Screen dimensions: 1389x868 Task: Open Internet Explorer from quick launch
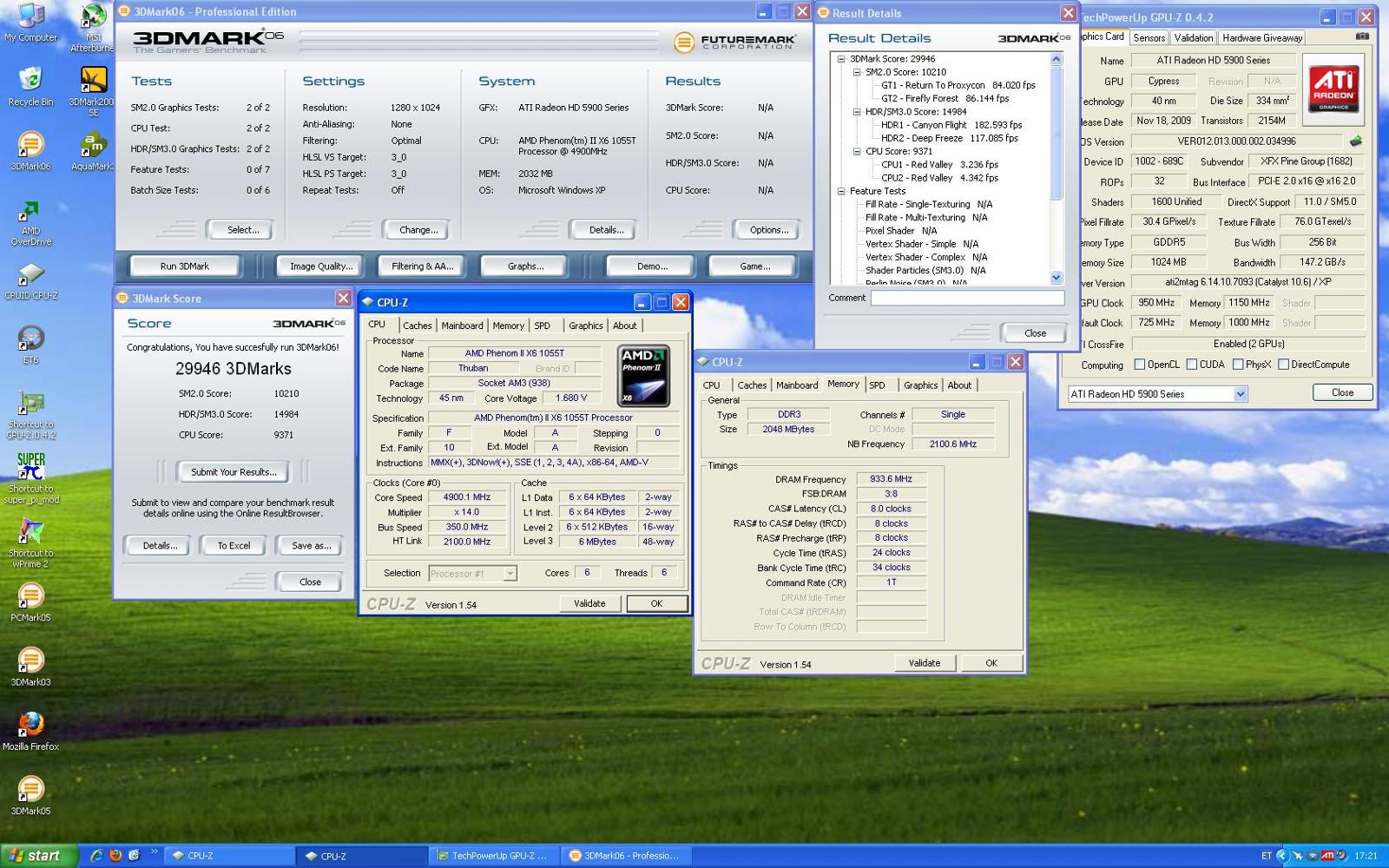pos(96,855)
